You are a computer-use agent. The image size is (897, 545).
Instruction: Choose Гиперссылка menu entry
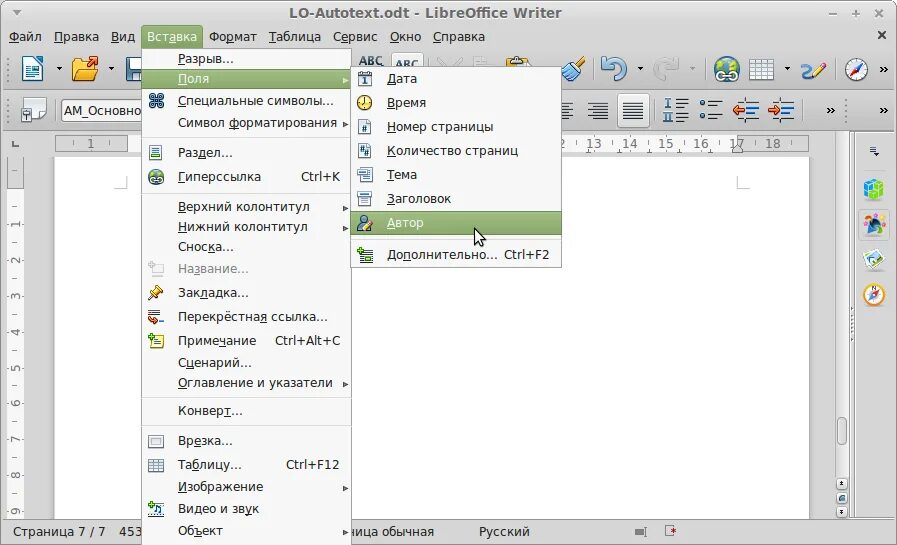click(247, 177)
